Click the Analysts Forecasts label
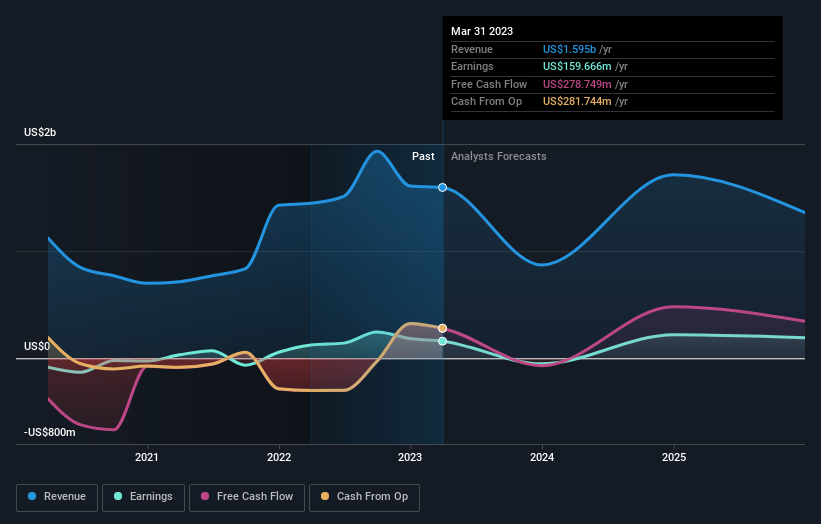Screen dimensions: 821x524 pos(498,157)
